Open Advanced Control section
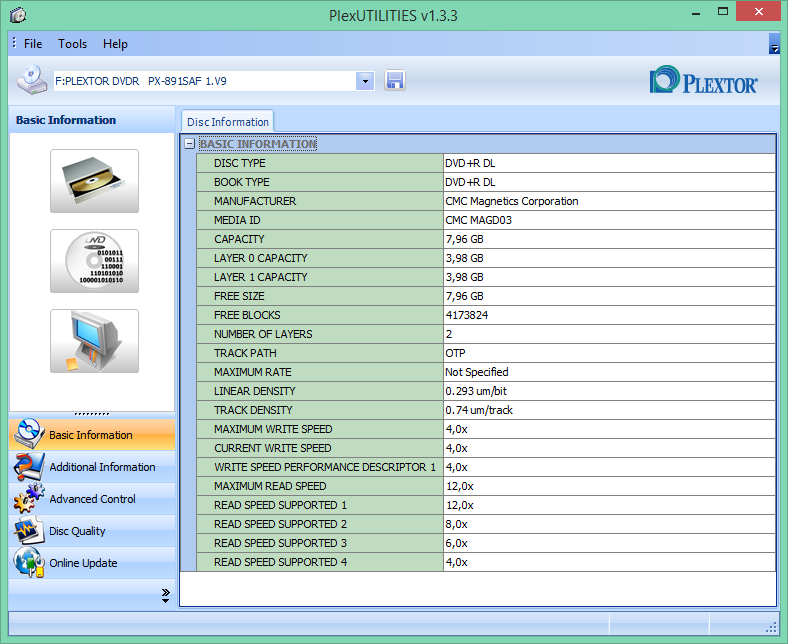This screenshot has height=644, width=788. tap(92, 499)
